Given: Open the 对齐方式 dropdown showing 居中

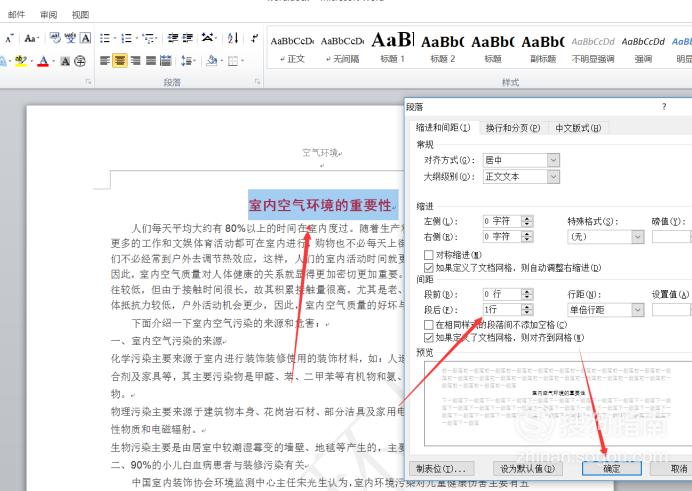Looking at the screenshot, I should pyautogui.click(x=553, y=160).
